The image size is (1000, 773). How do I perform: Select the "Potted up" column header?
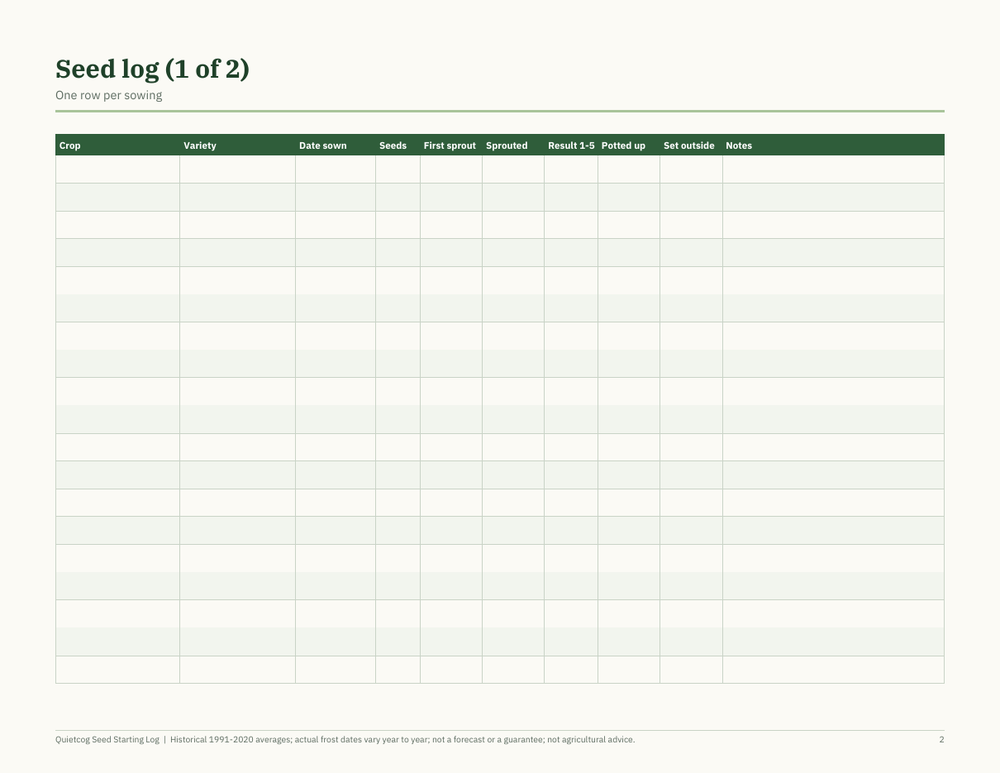pyautogui.click(x=623, y=145)
